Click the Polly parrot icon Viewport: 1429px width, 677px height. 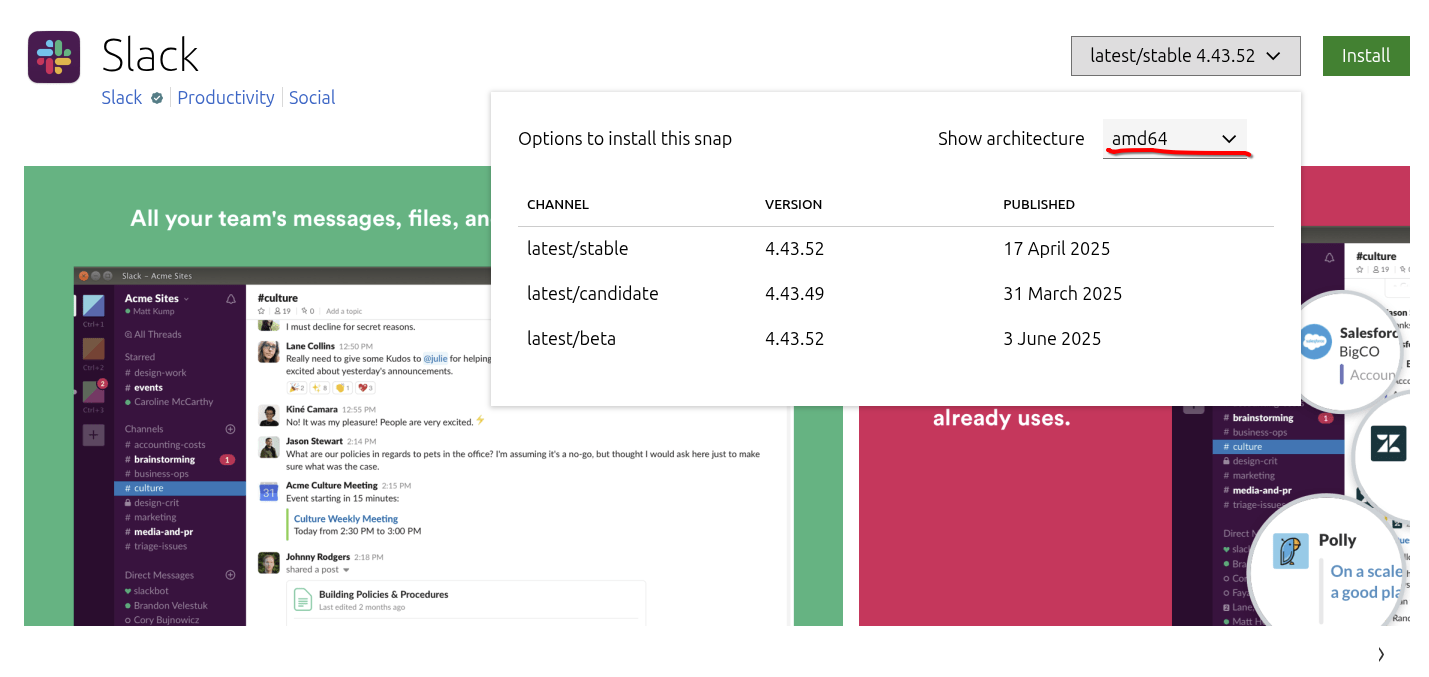(1290, 551)
